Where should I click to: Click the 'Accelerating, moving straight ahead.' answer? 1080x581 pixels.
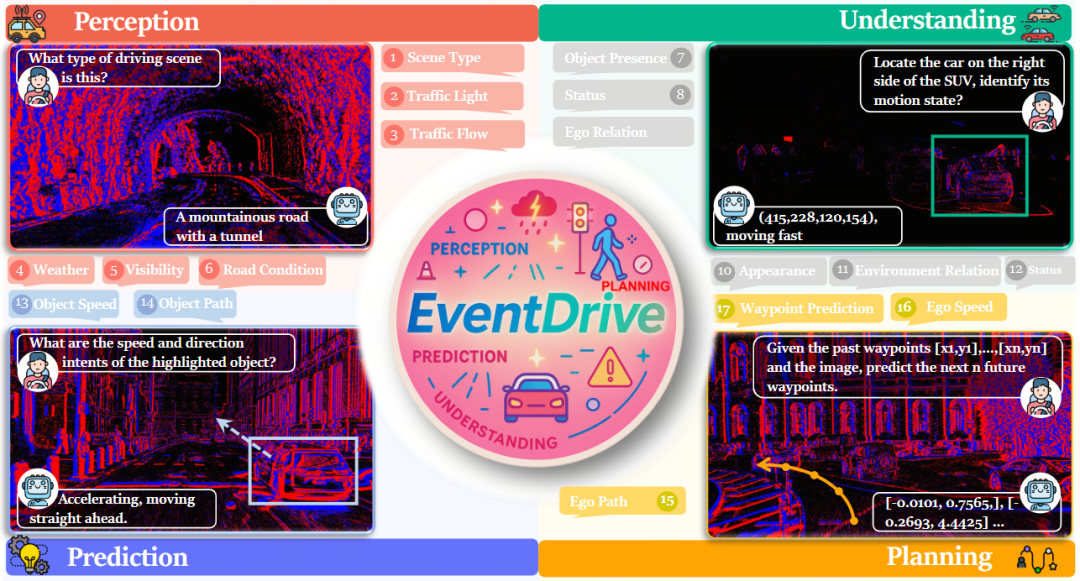pyautogui.click(x=116, y=508)
